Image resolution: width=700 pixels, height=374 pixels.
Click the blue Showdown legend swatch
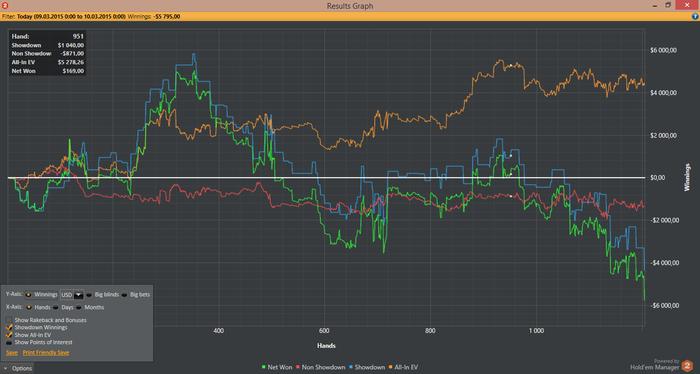[351, 367]
